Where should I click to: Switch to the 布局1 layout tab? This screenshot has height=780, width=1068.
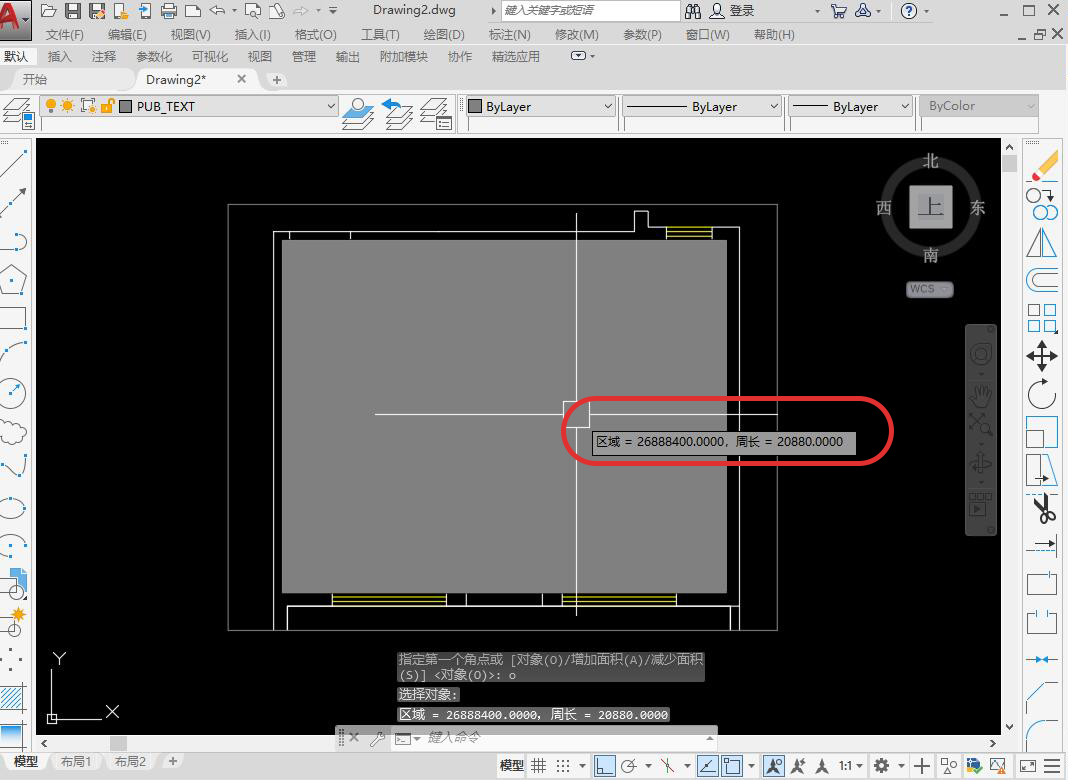click(x=75, y=762)
